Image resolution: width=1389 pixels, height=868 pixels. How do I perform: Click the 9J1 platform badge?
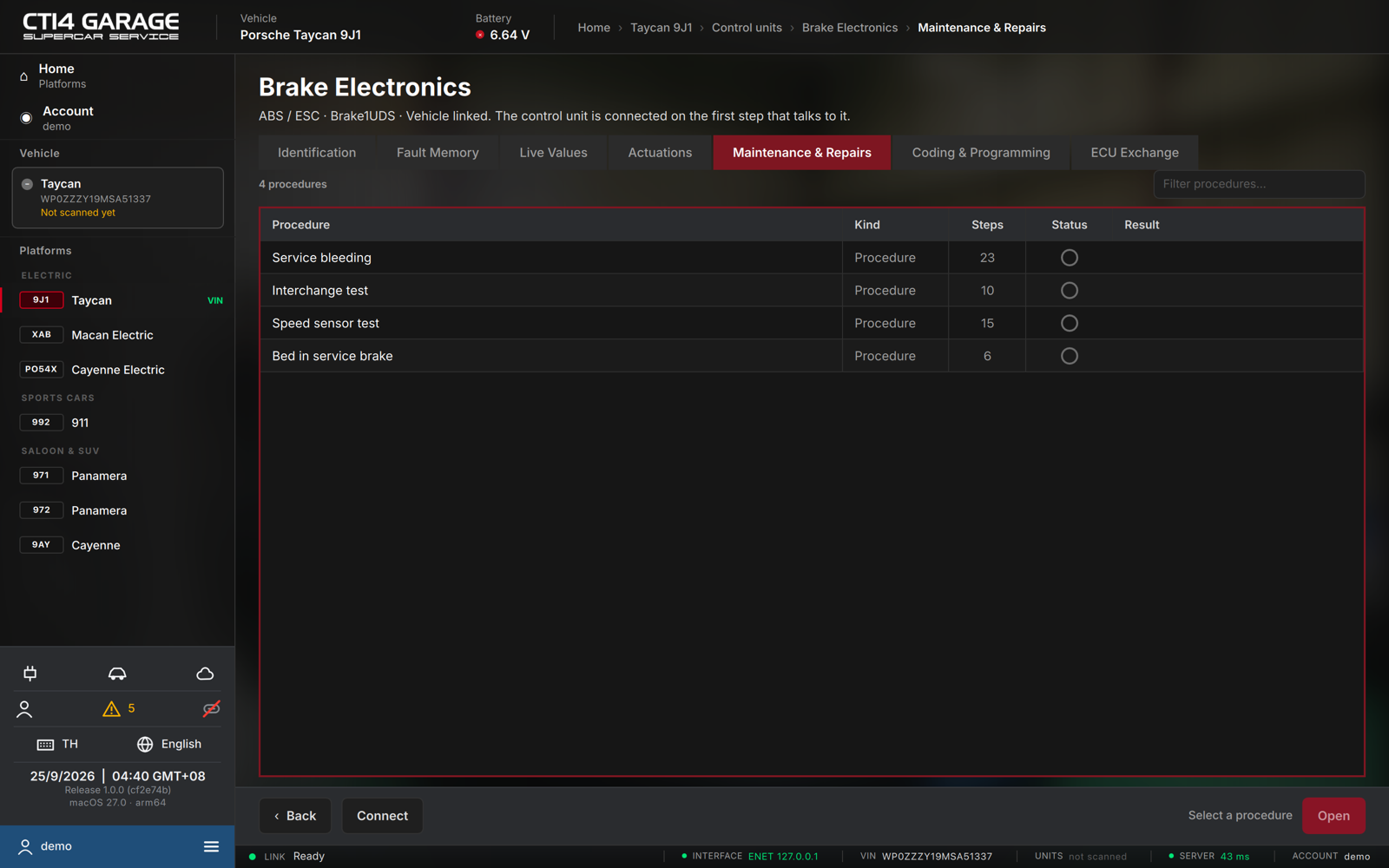[41, 300]
